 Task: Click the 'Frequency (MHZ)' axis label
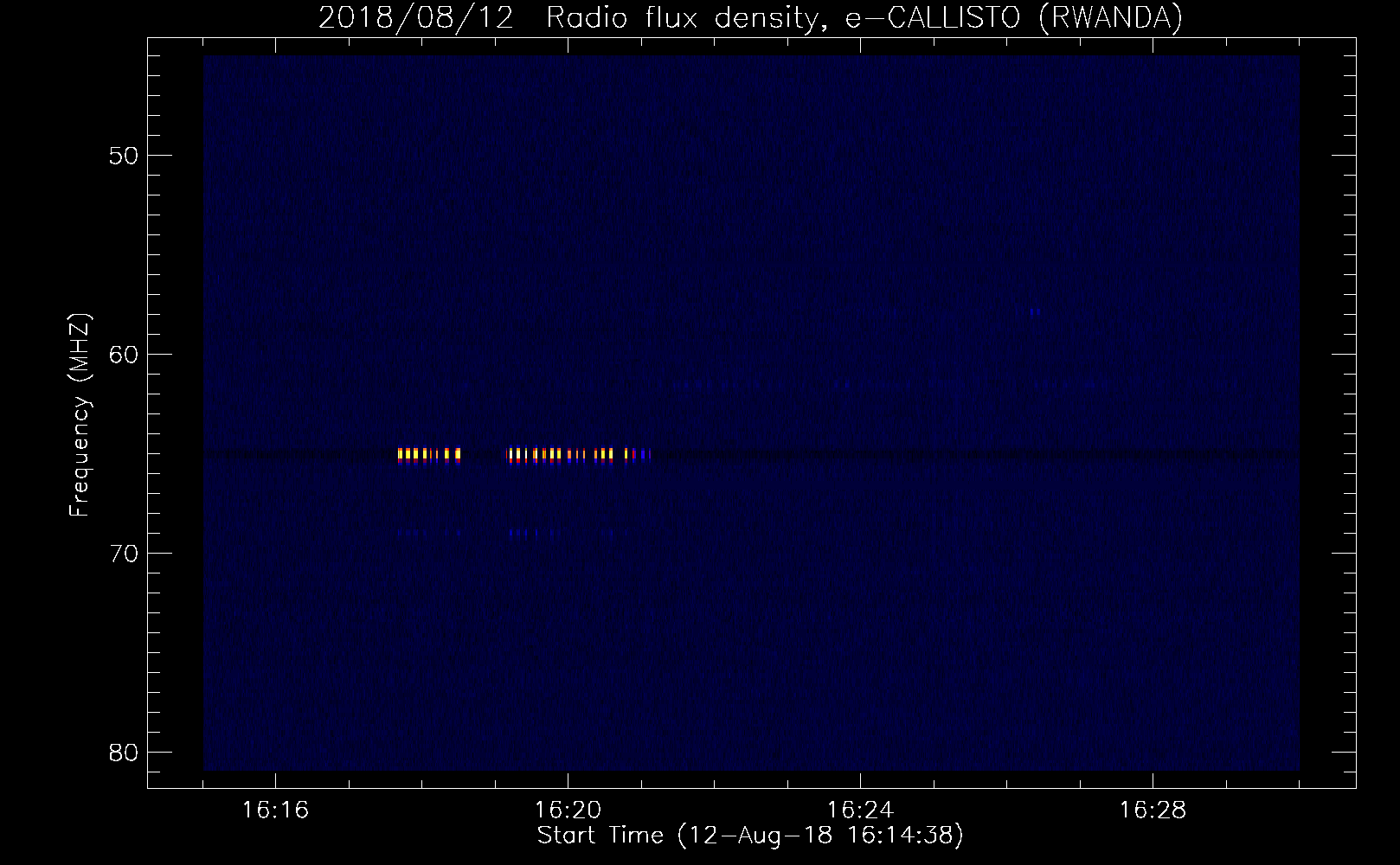(x=79, y=415)
